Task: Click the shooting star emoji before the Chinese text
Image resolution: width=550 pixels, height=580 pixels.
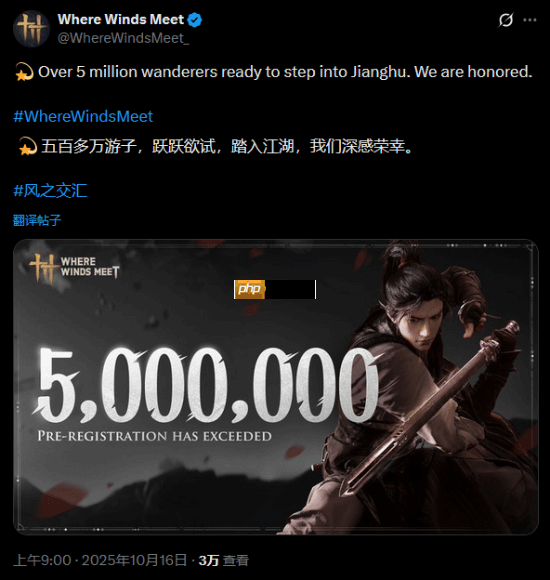Action: coord(28,146)
